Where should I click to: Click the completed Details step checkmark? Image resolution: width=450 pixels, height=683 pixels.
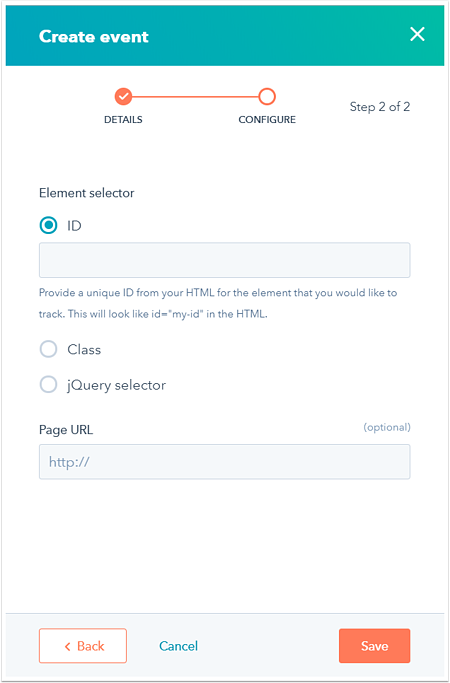coord(123,96)
